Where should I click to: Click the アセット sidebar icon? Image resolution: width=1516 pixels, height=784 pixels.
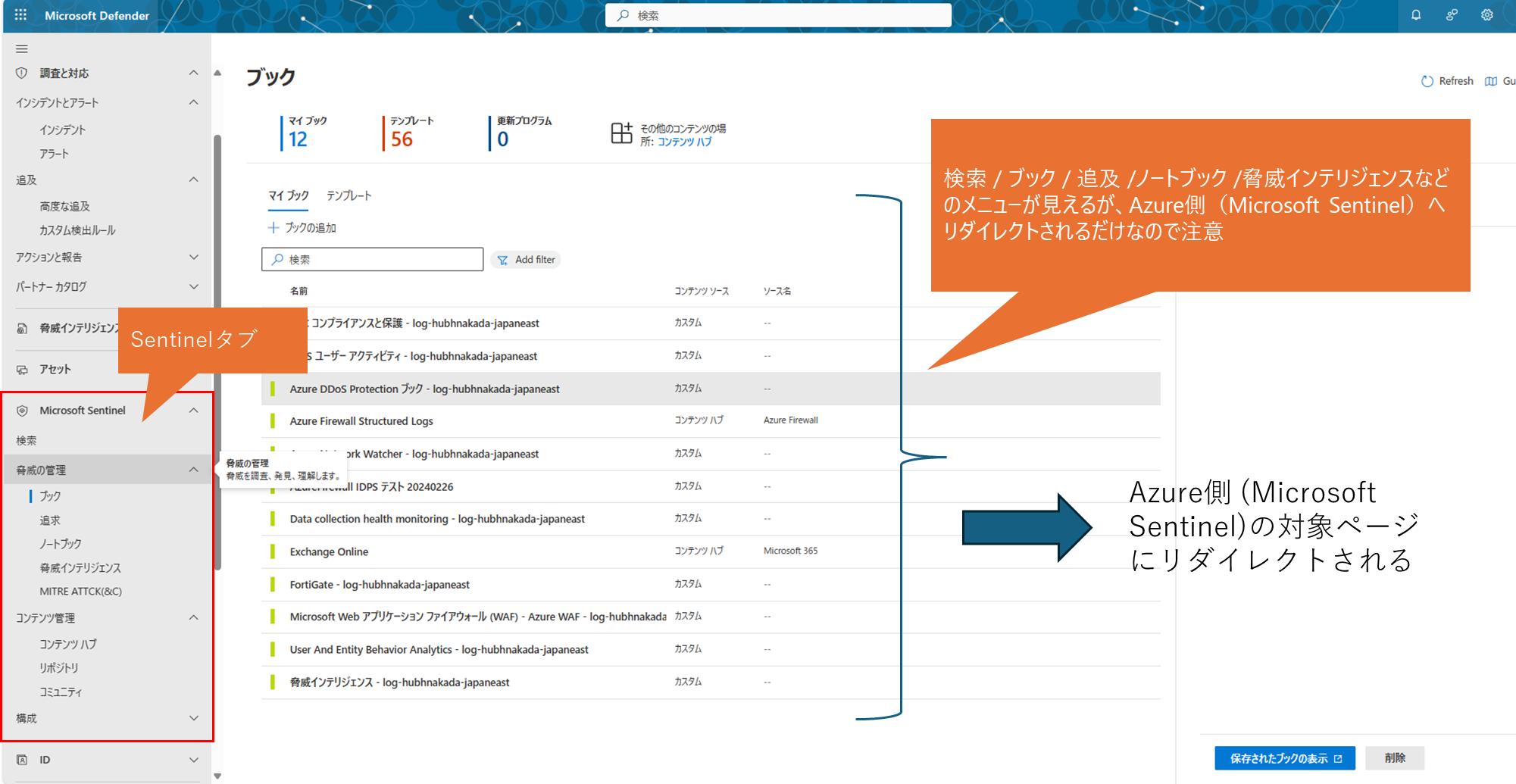[22, 370]
